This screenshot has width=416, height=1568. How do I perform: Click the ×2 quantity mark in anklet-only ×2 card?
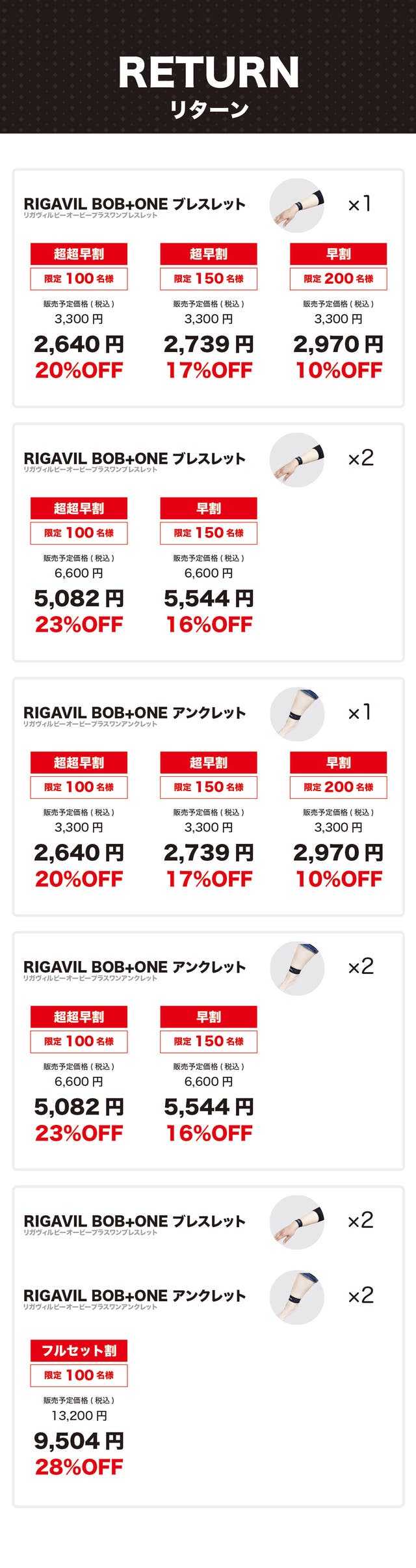coord(361,967)
